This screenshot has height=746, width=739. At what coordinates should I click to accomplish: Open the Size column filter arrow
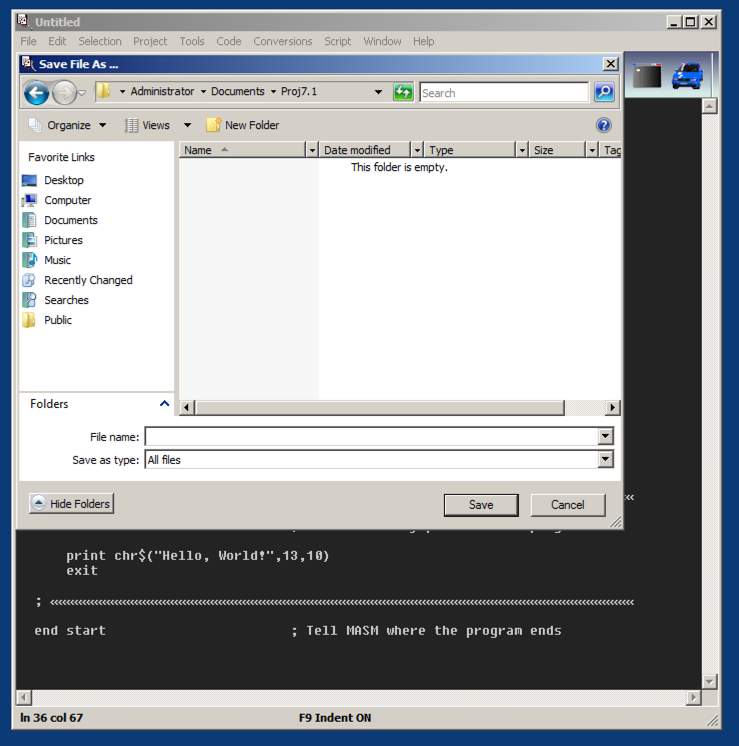pyautogui.click(x=592, y=150)
